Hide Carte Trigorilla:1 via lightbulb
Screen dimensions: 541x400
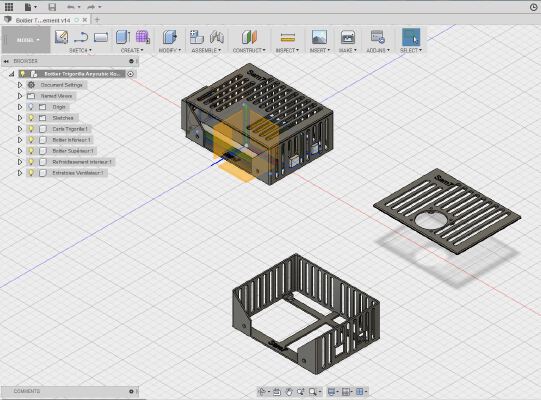coord(31,129)
